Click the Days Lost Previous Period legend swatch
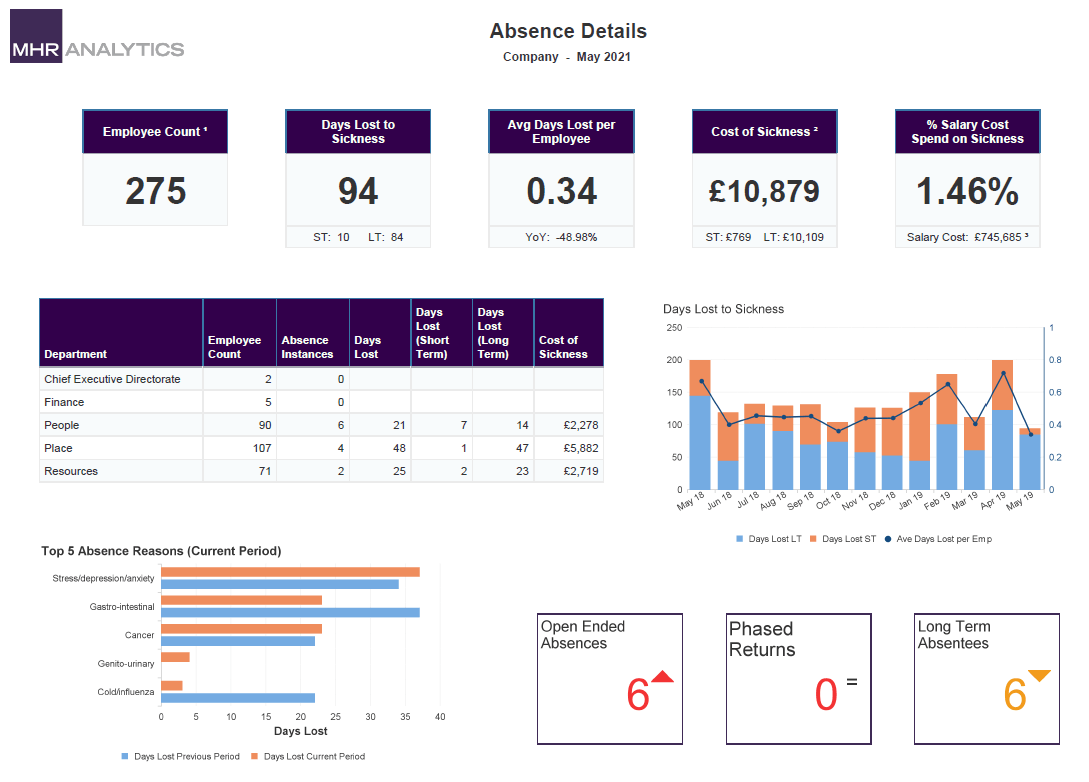1089x782 pixels. (x=125, y=757)
